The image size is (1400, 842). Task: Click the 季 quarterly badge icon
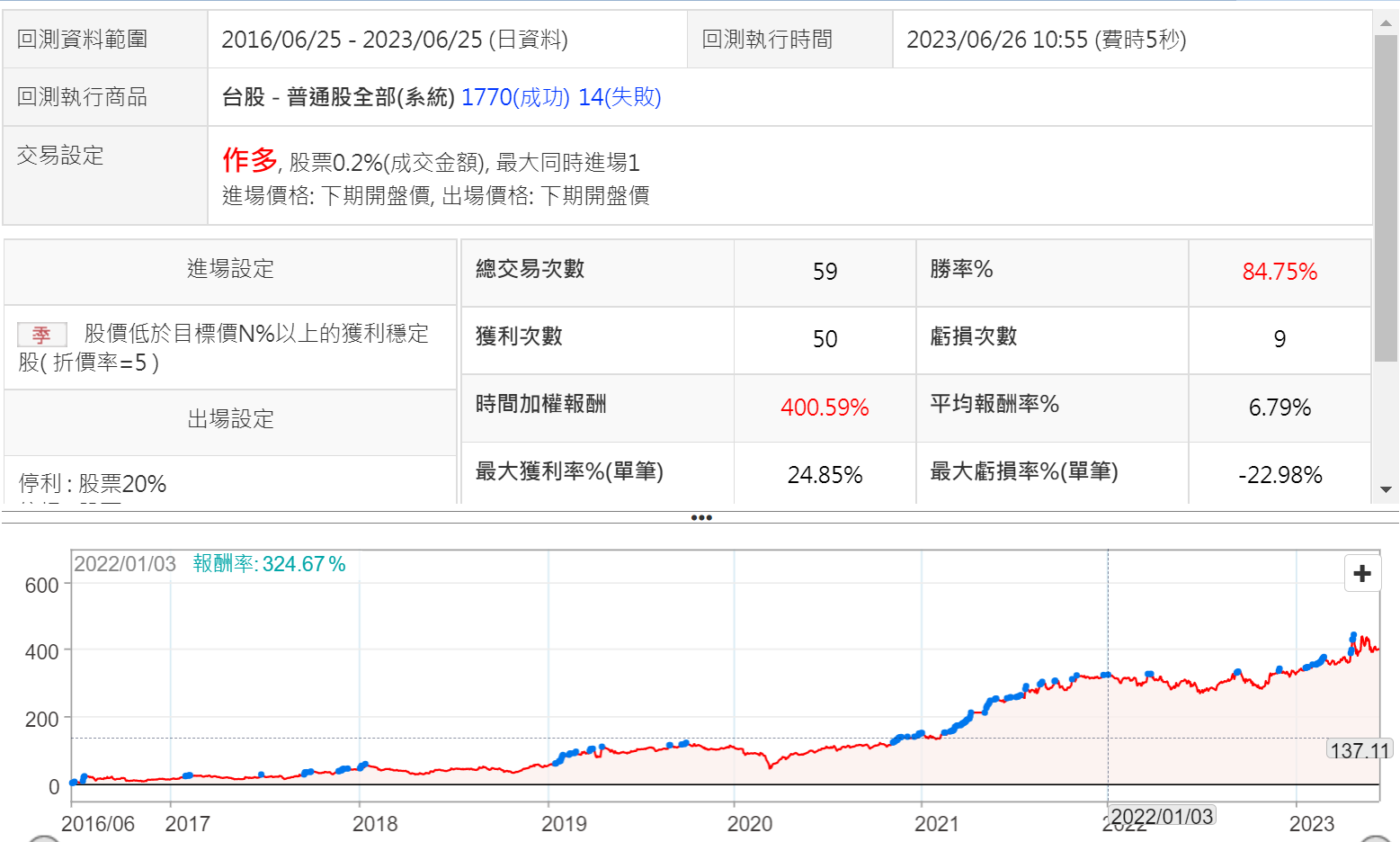coord(41,335)
